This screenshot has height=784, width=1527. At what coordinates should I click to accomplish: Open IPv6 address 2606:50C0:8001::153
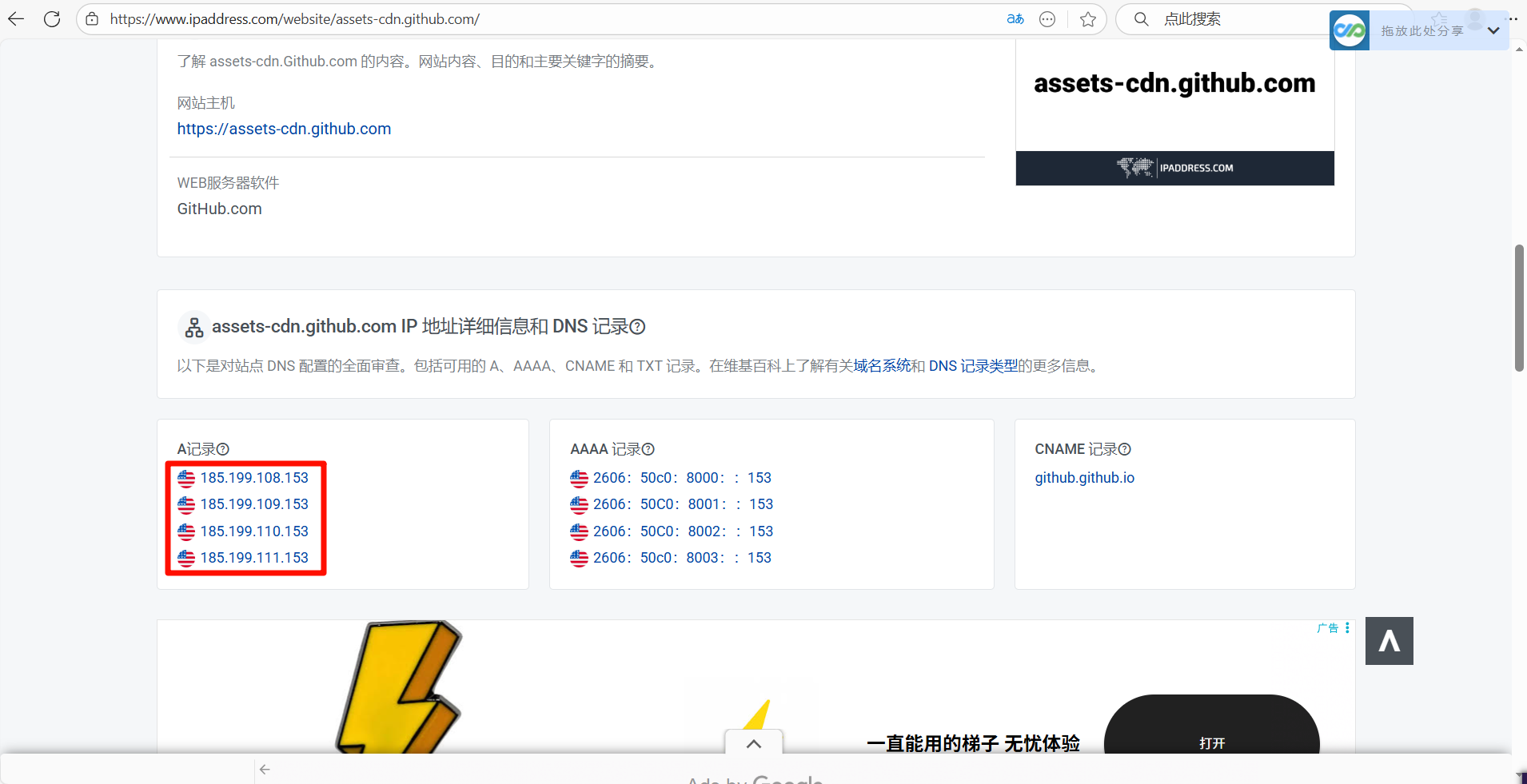683,504
